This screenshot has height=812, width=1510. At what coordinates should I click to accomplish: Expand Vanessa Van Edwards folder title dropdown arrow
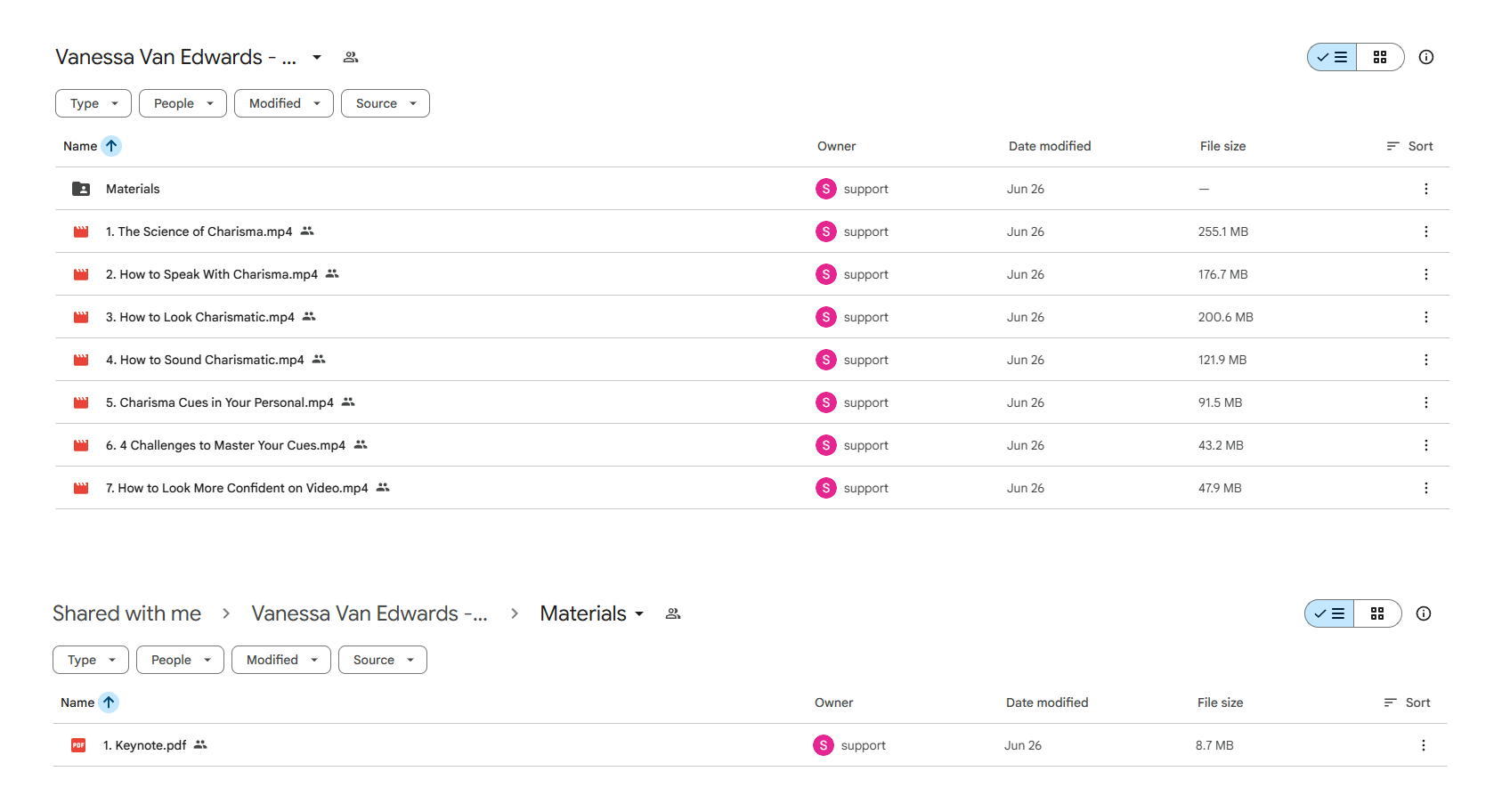coord(317,57)
